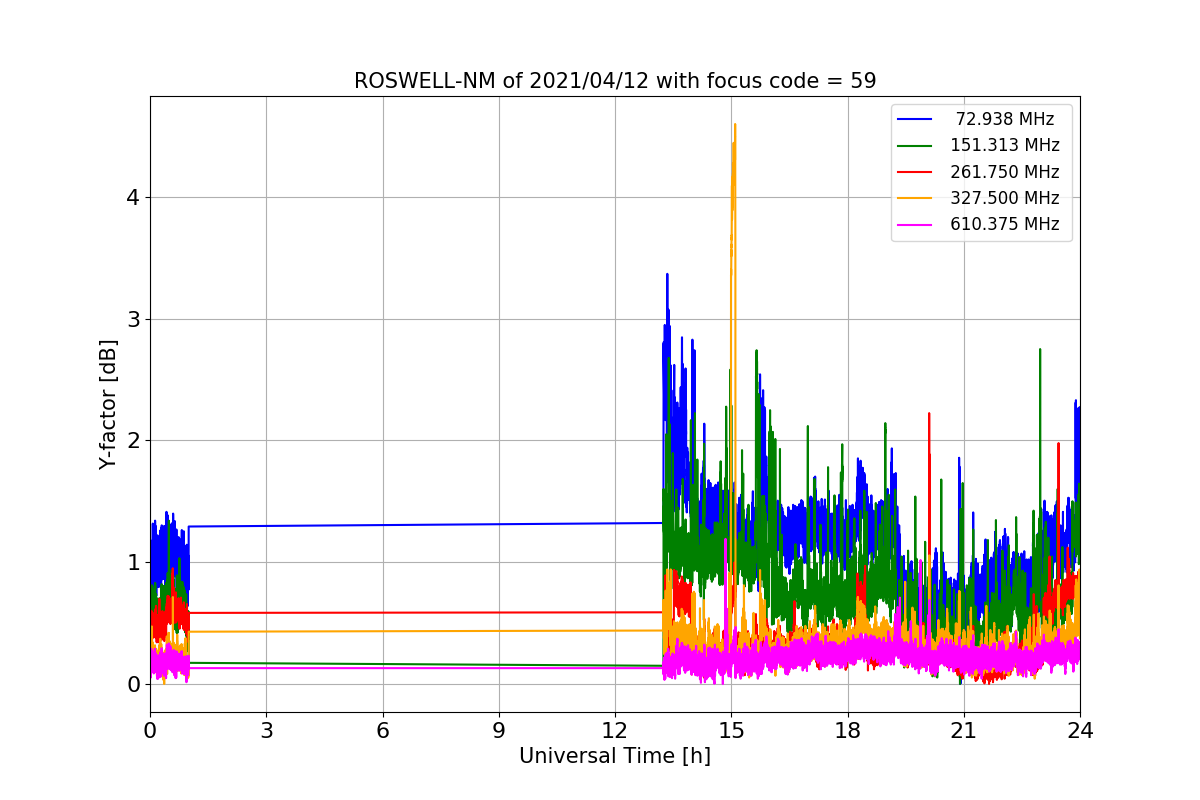Click the x-axis tick label 3
This screenshot has width=1200, height=800.
(x=266, y=731)
